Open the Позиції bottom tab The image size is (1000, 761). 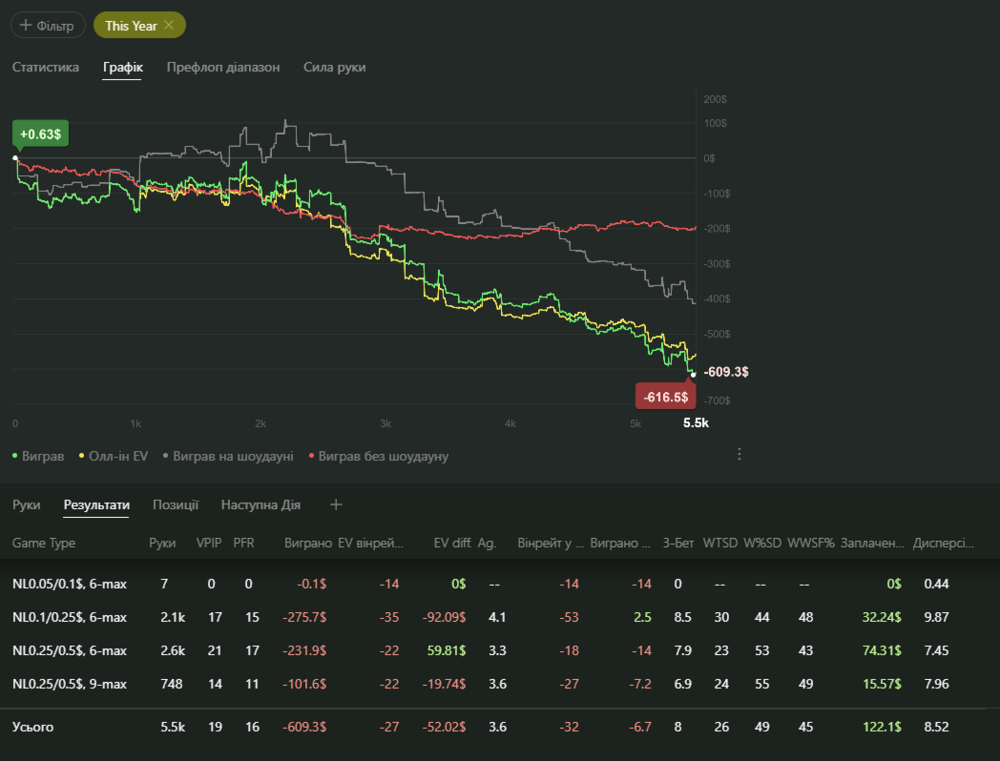[x=175, y=505]
